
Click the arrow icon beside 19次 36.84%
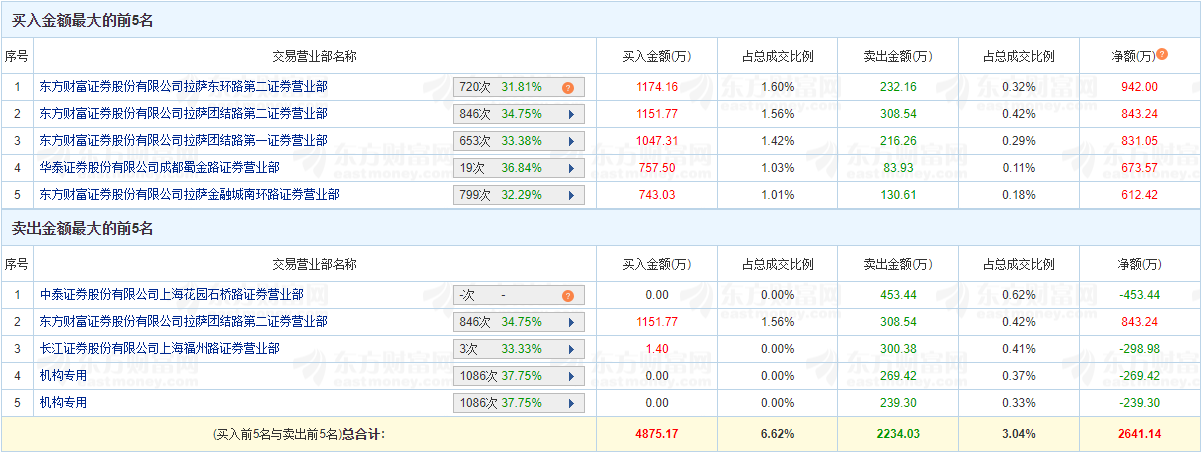coord(571,168)
